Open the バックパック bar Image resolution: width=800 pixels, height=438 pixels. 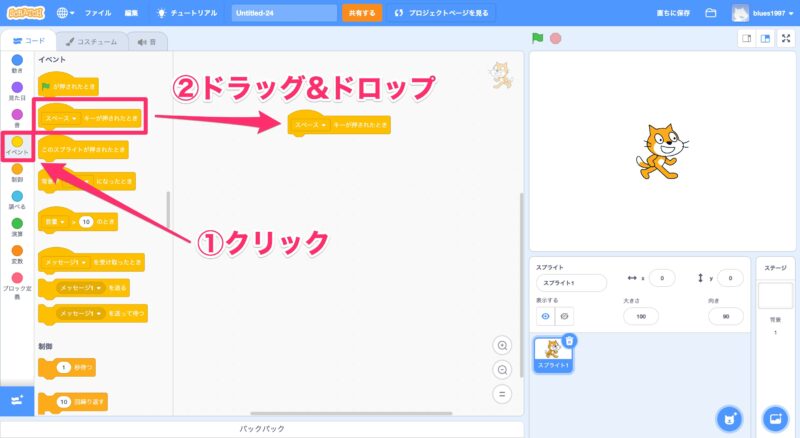262,429
